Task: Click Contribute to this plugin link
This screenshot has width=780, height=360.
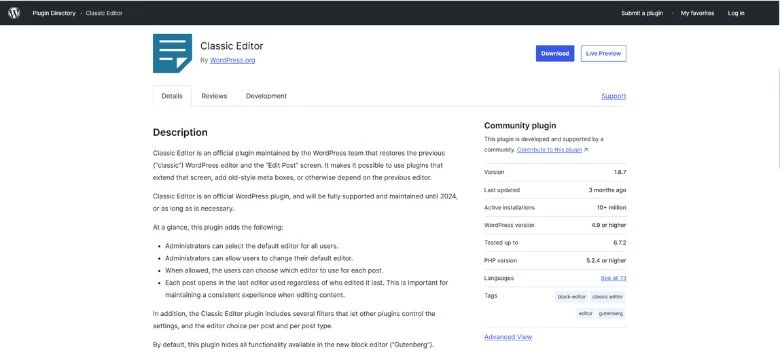Action: coord(549,150)
